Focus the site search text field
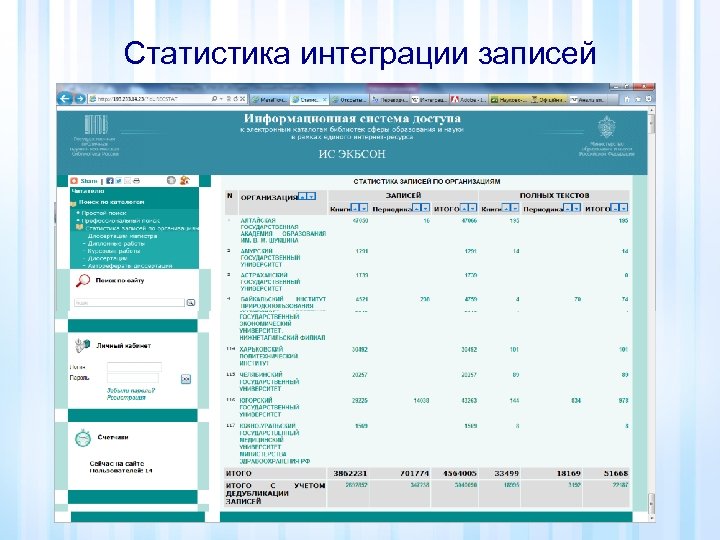 click(x=129, y=303)
